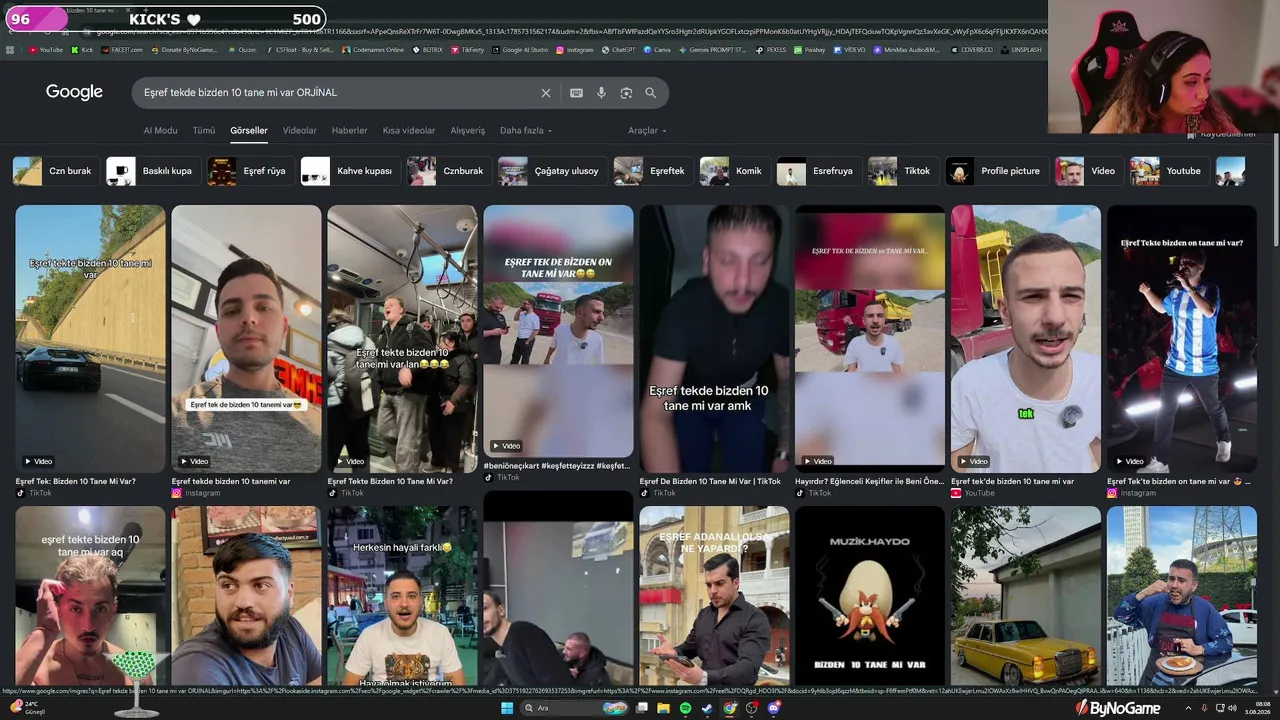Apply the Profile picture filter chip
Image resolution: width=1280 pixels, height=720 pixels.
tap(997, 171)
